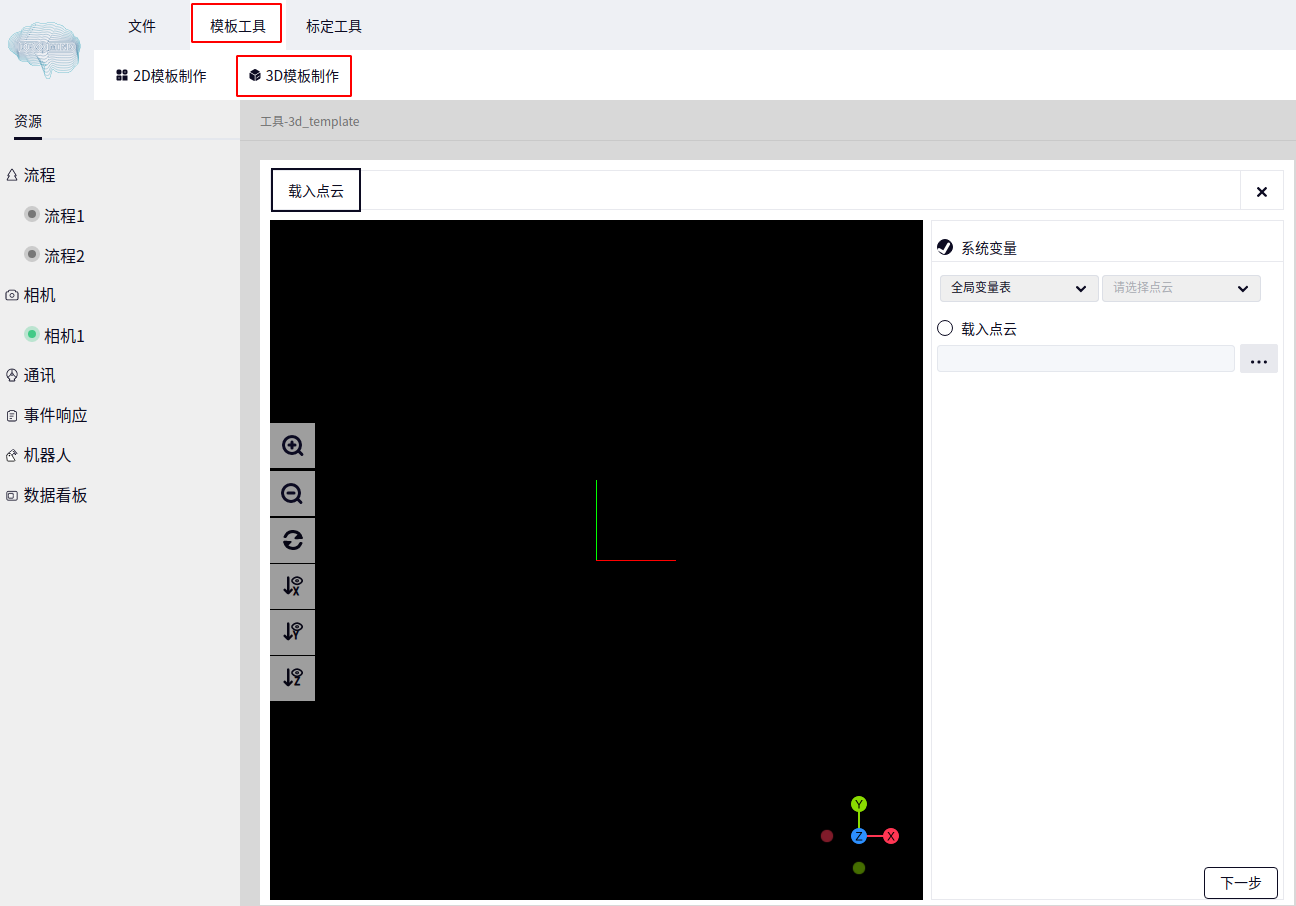The width and height of the screenshot is (1296, 906).
Task: Open the 请选择点云 dropdown
Action: (1181, 288)
